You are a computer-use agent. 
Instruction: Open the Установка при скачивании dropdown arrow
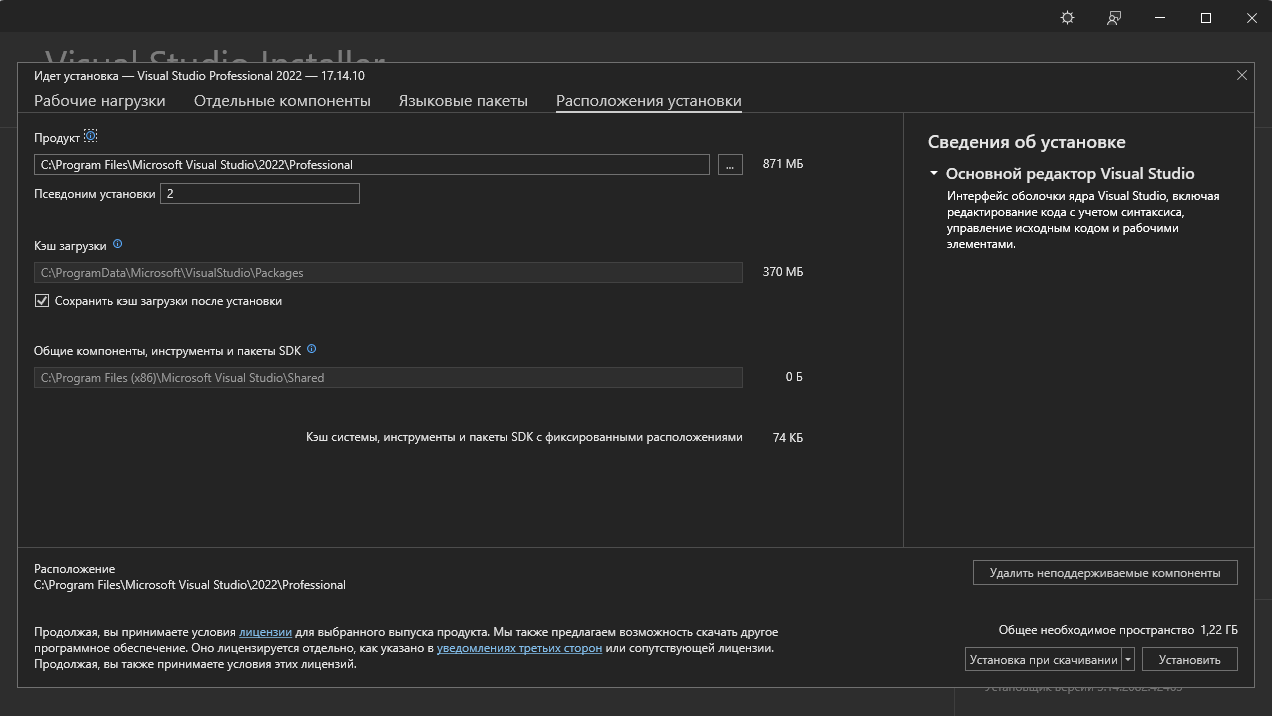1128,660
